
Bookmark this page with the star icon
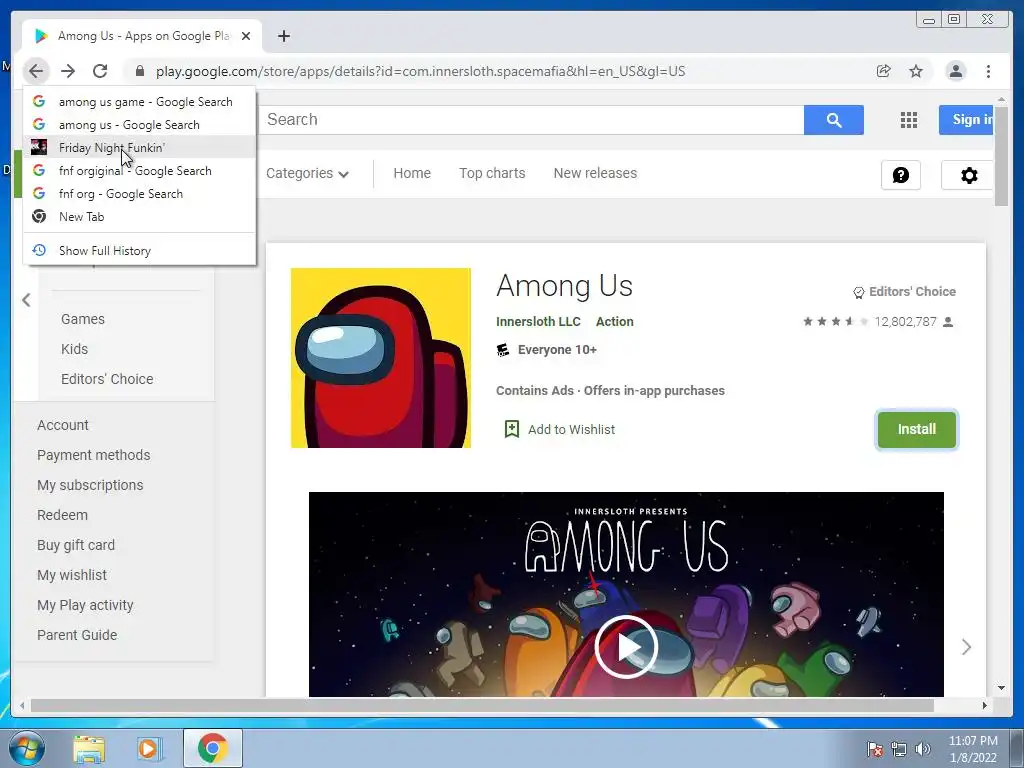916,71
